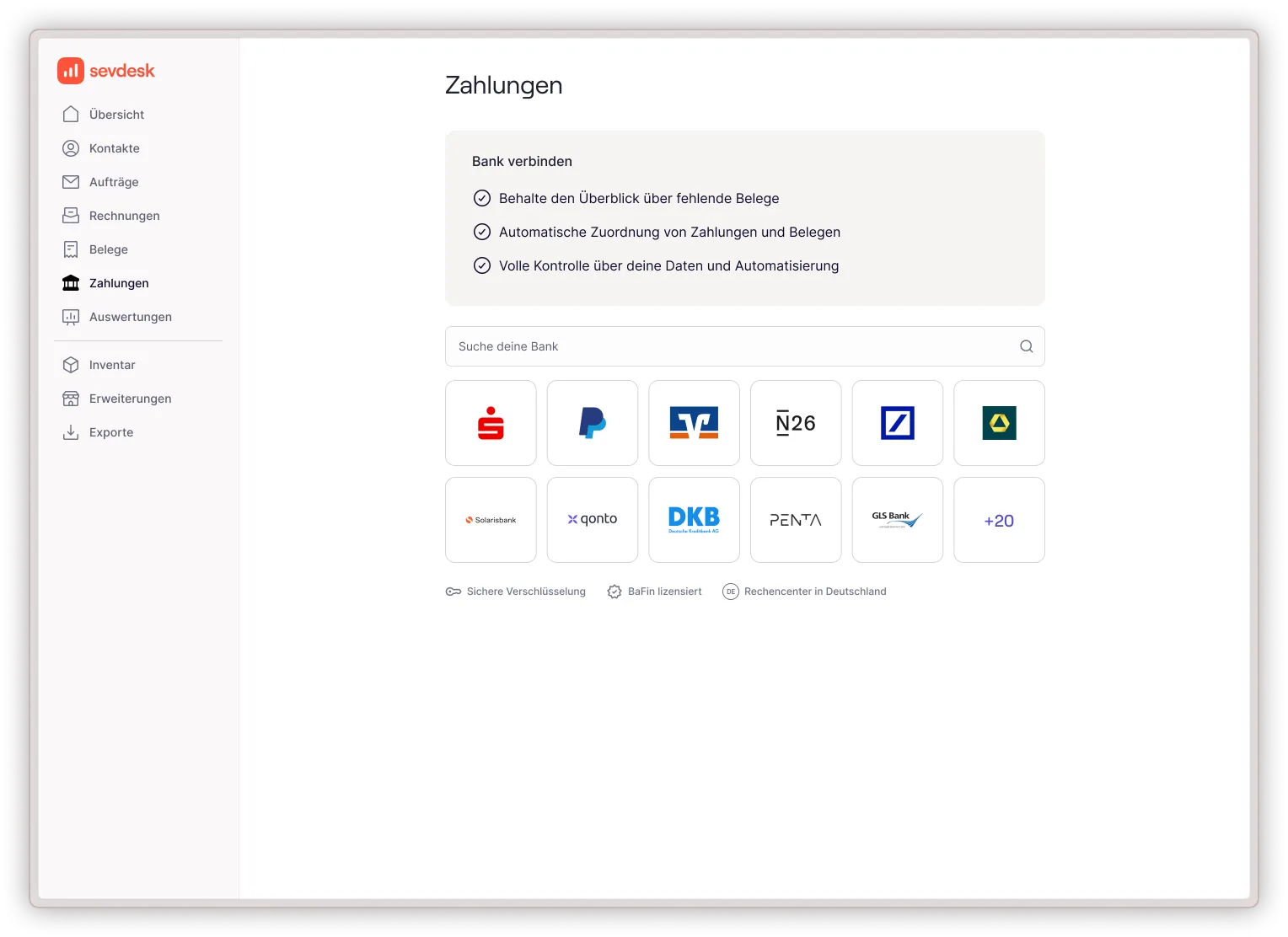Choose the Deutsche Bank tile

pos(898,423)
